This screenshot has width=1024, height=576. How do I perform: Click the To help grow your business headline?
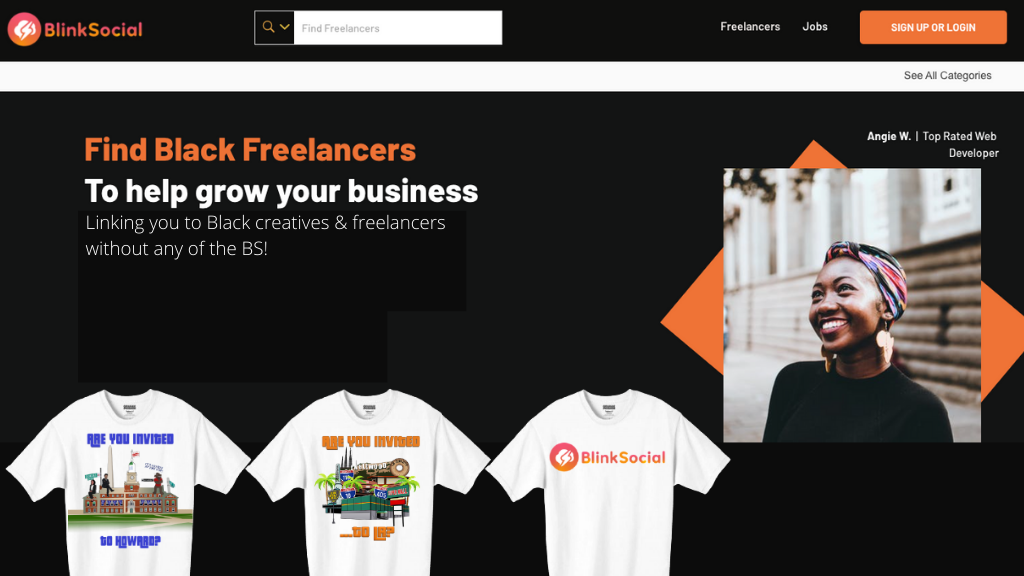pos(281,191)
